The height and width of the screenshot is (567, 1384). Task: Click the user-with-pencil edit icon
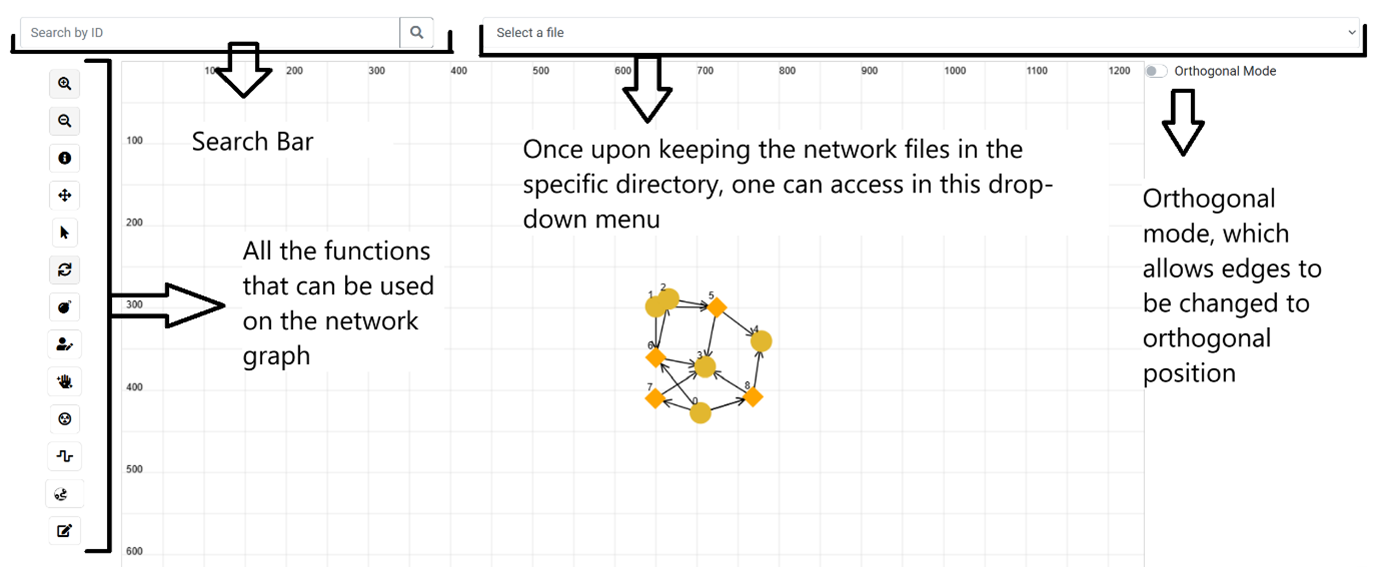pos(65,344)
